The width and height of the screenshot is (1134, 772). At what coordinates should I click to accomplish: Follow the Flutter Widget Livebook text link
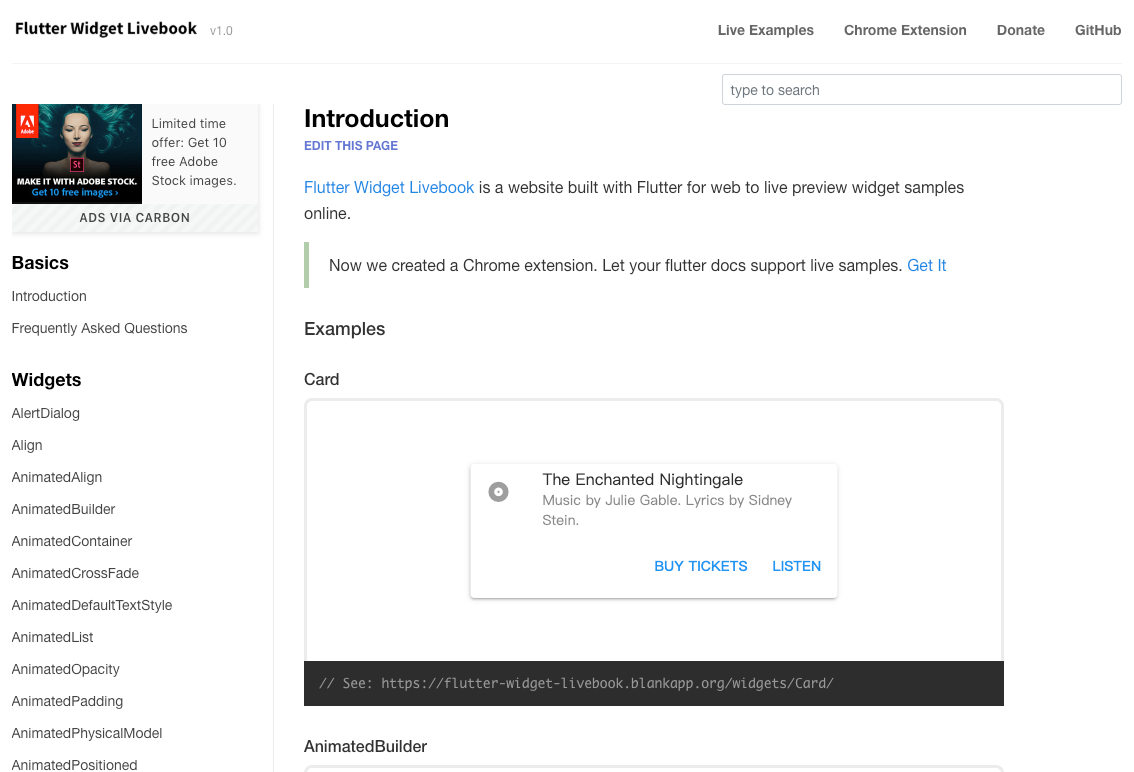pyautogui.click(x=389, y=187)
